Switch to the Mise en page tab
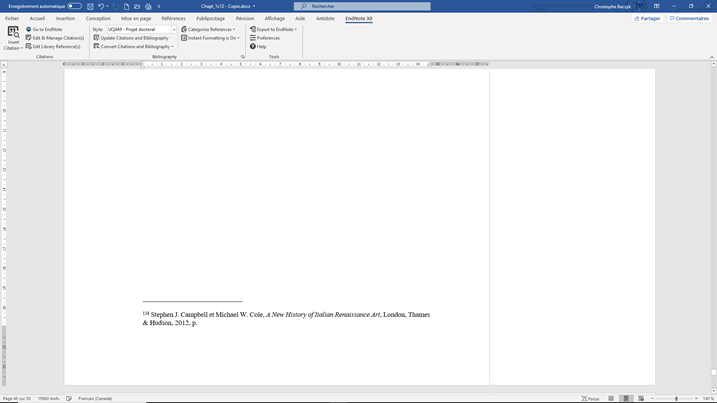 pos(136,18)
